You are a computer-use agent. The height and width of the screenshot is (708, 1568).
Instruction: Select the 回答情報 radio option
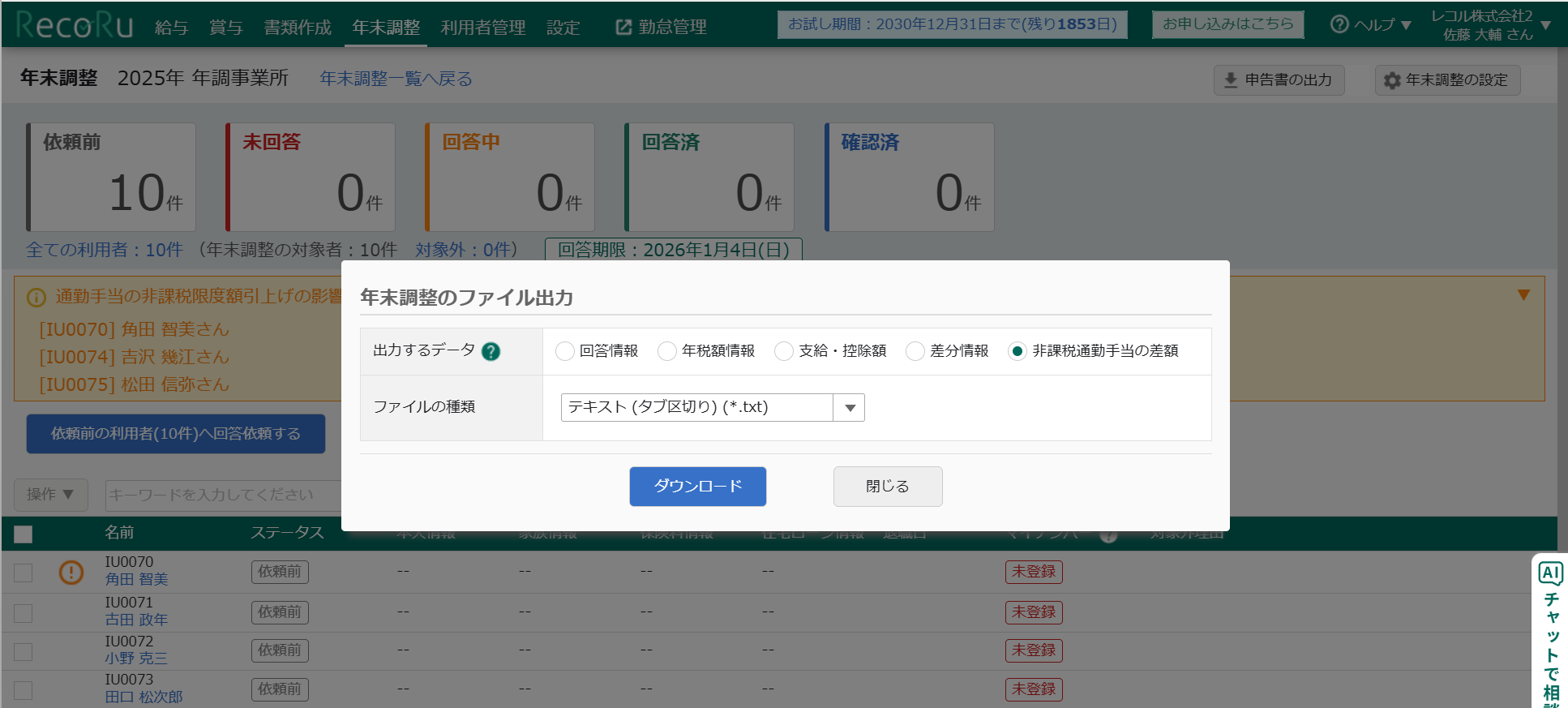(565, 351)
